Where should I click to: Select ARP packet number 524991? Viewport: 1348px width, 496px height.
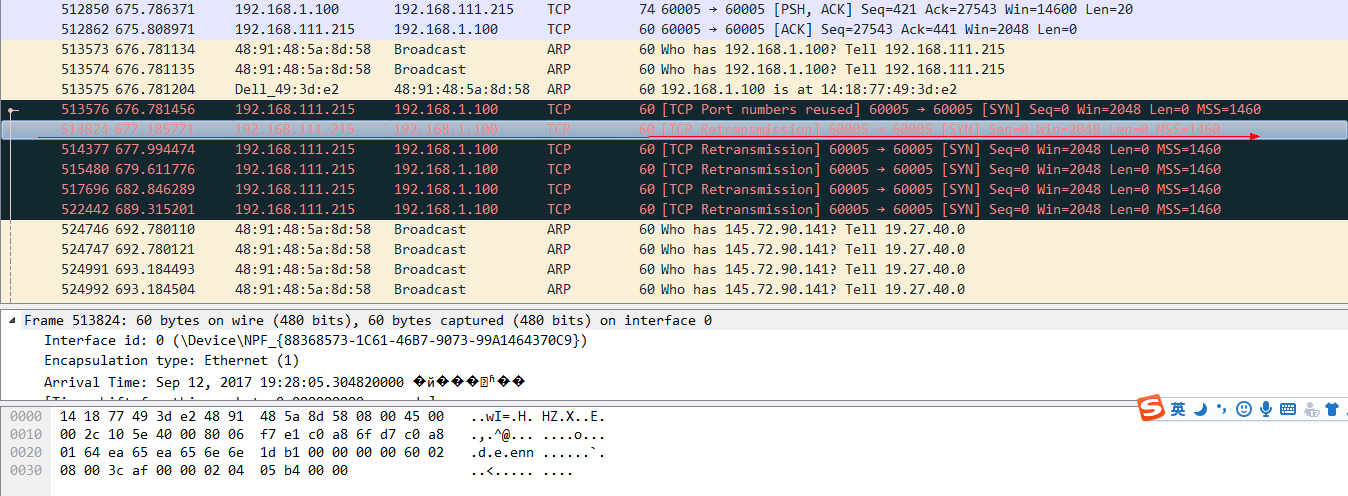pyautogui.click(x=674, y=269)
